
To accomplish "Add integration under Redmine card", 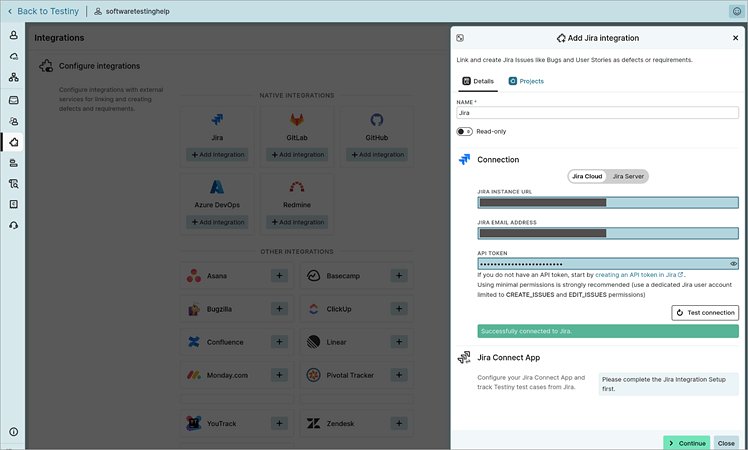I will [297, 222].
